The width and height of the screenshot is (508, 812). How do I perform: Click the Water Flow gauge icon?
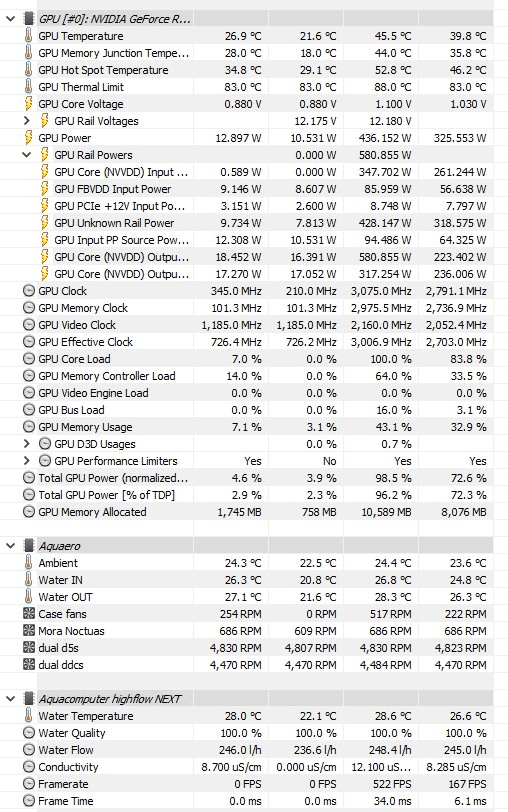point(29,750)
